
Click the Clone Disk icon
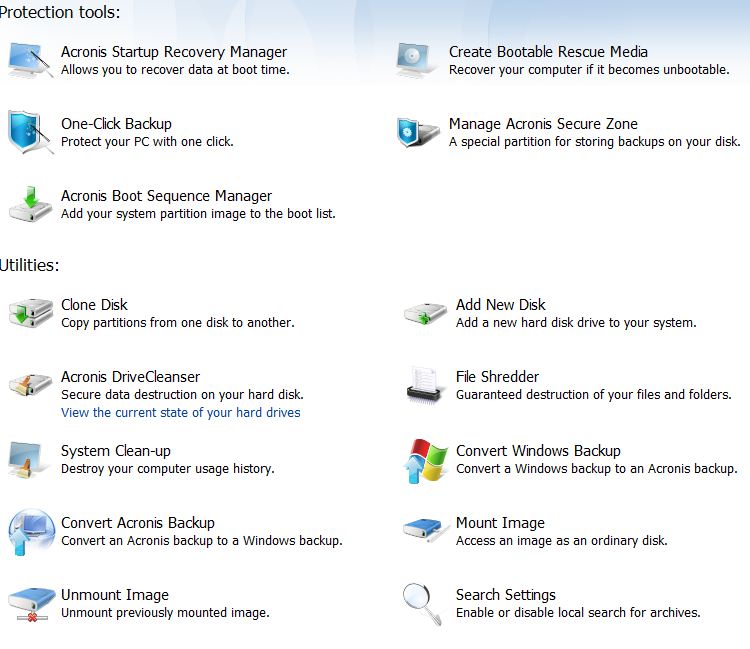[x=31, y=313]
